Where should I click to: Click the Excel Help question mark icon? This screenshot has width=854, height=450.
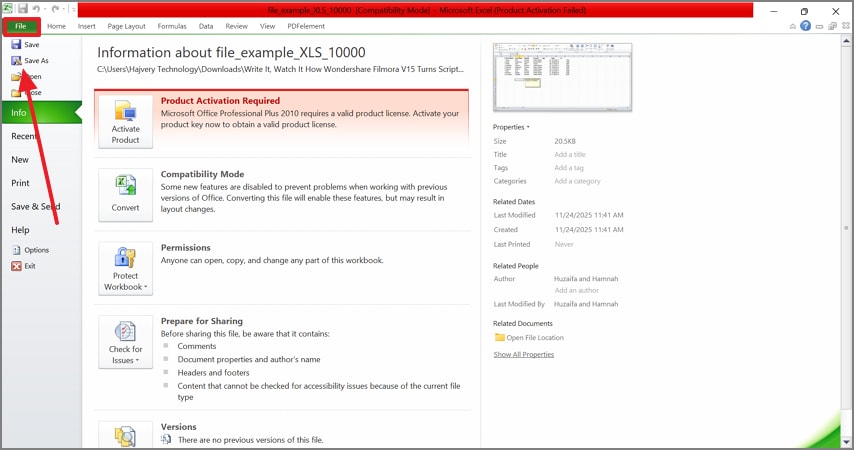click(x=806, y=26)
